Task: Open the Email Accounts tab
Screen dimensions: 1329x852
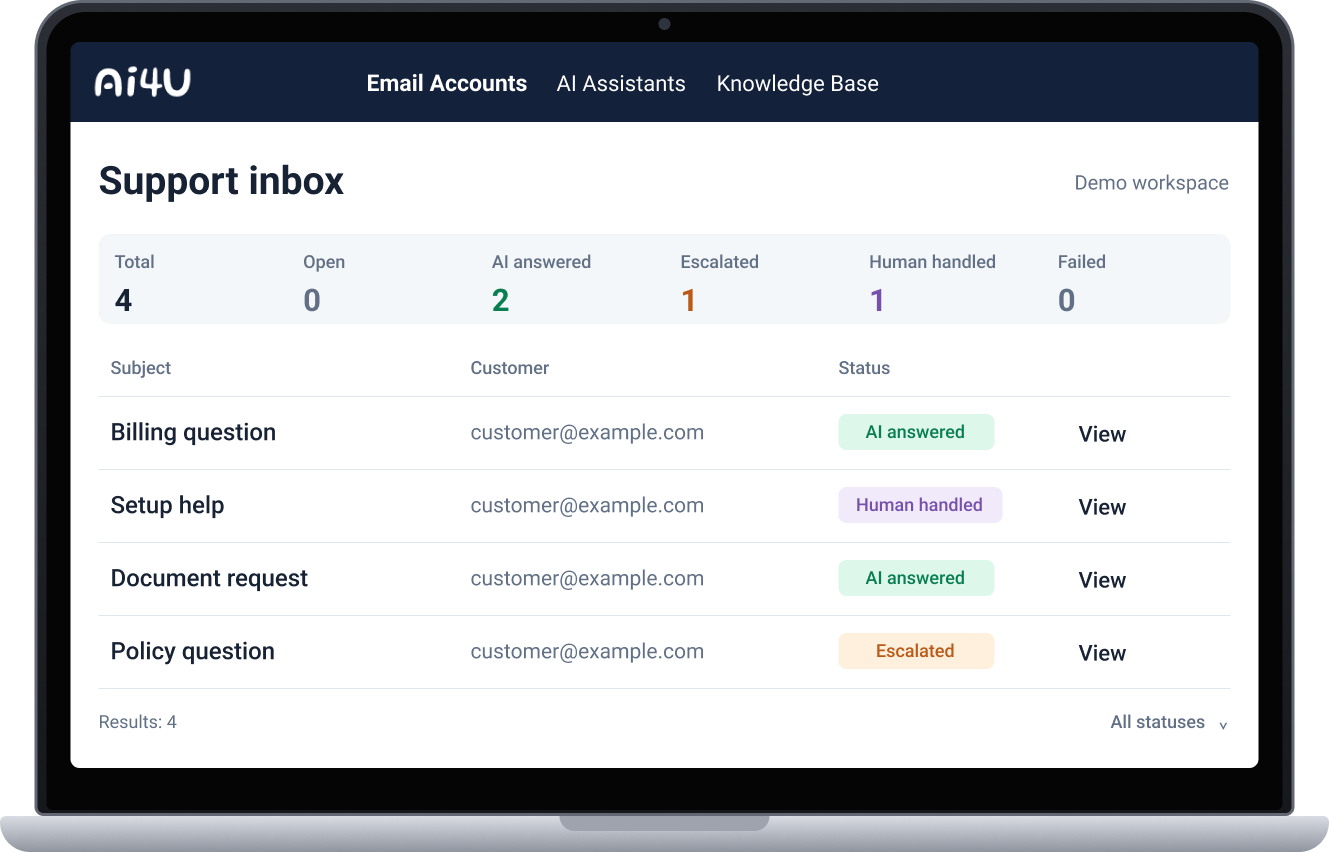Action: click(x=447, y=84)
